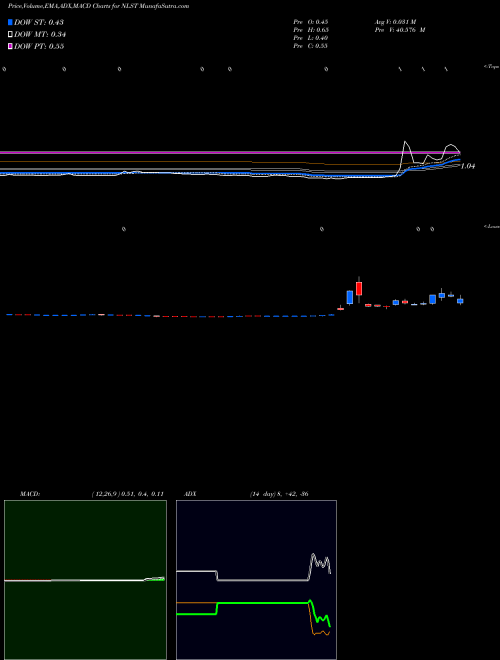Select the 'DOW MT: 0.34' legend text
500x660 pixels.
[40, 34]
